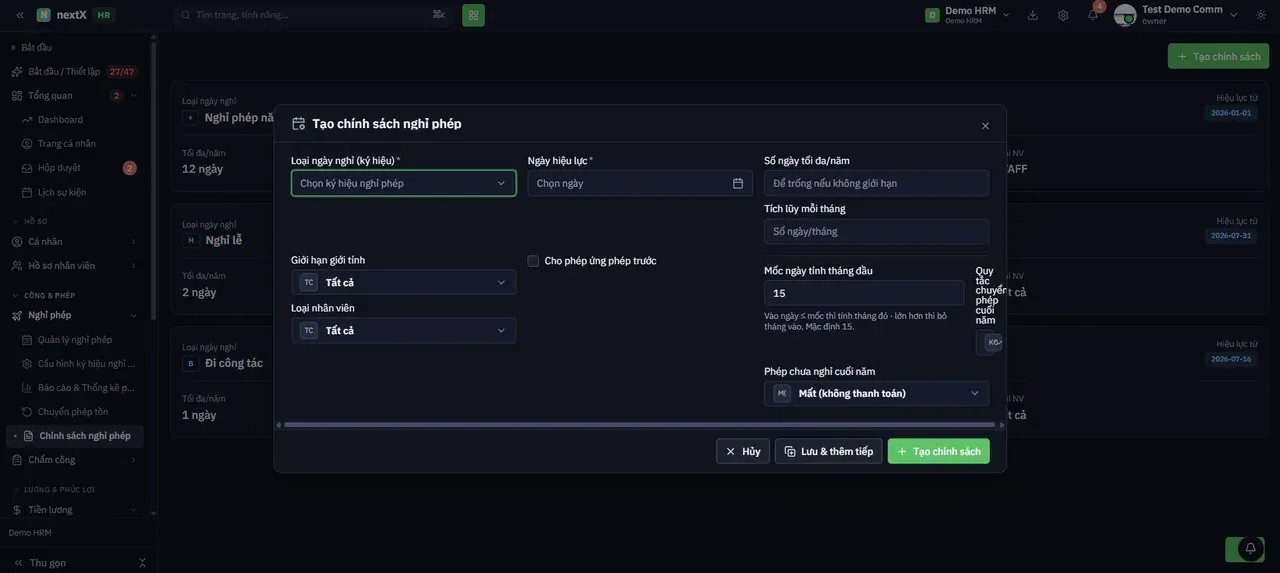Viewport: 1280px width, 573px height.
Task: Expand the Cá nhân sidebar item
Action: (x=134, y=242)
